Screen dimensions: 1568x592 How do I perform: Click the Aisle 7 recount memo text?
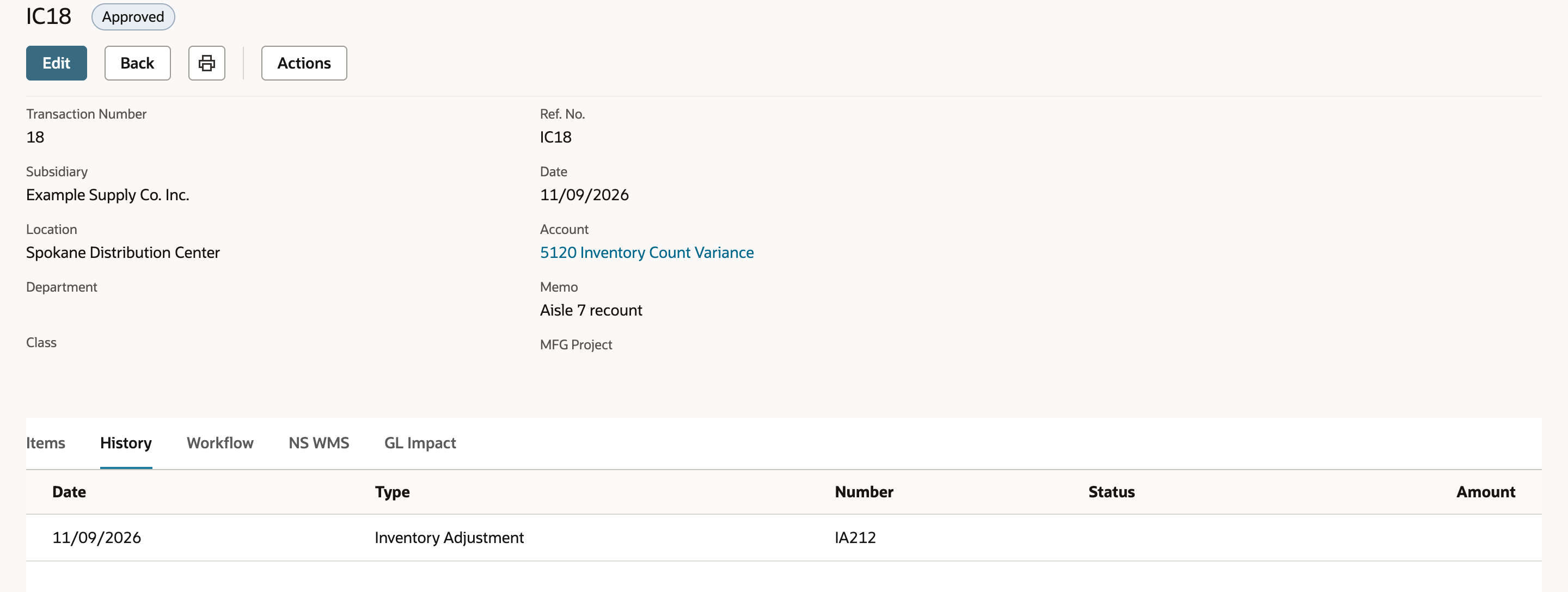tap(590, 310)
